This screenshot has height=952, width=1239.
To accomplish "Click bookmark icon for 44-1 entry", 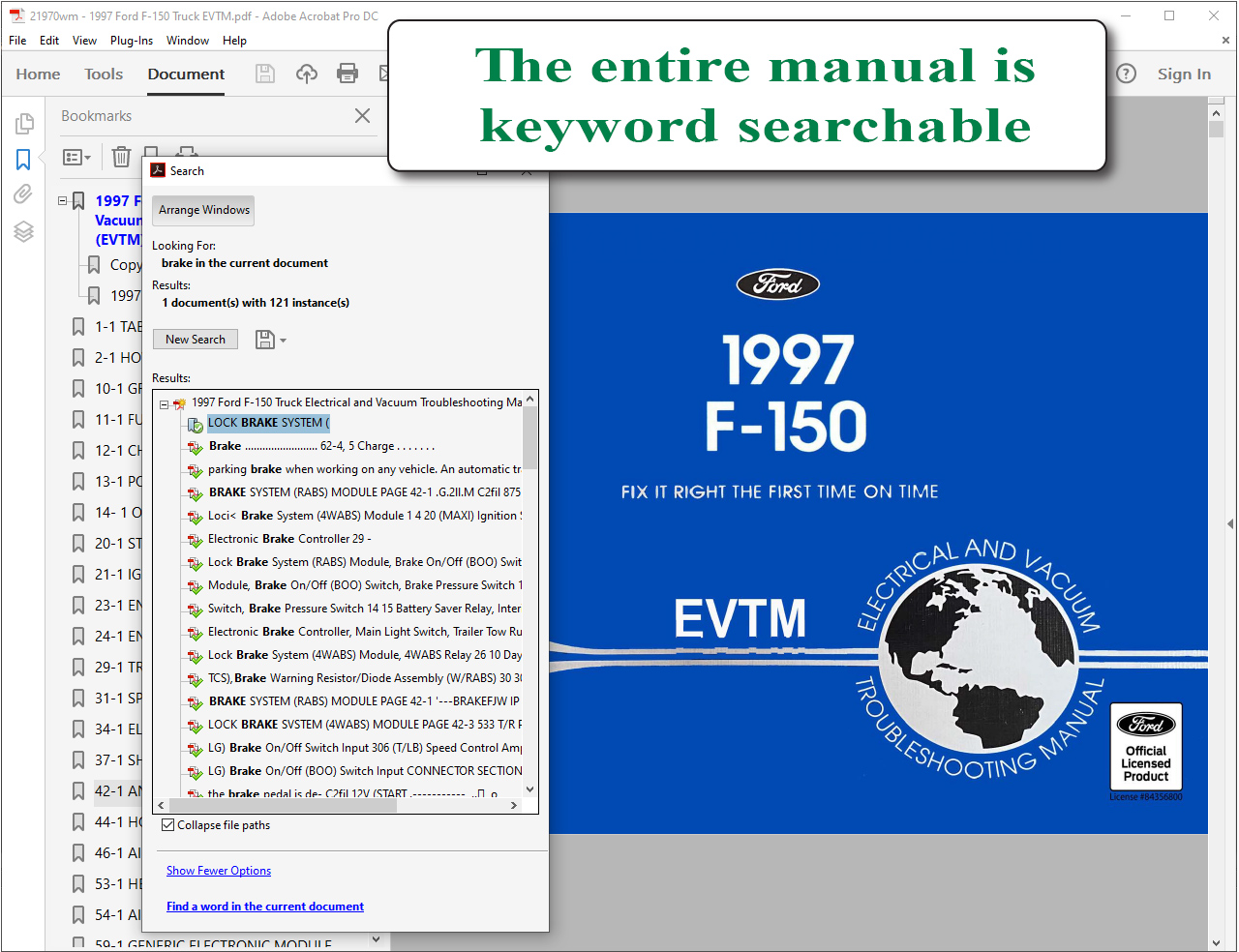I will pos(78,822).
